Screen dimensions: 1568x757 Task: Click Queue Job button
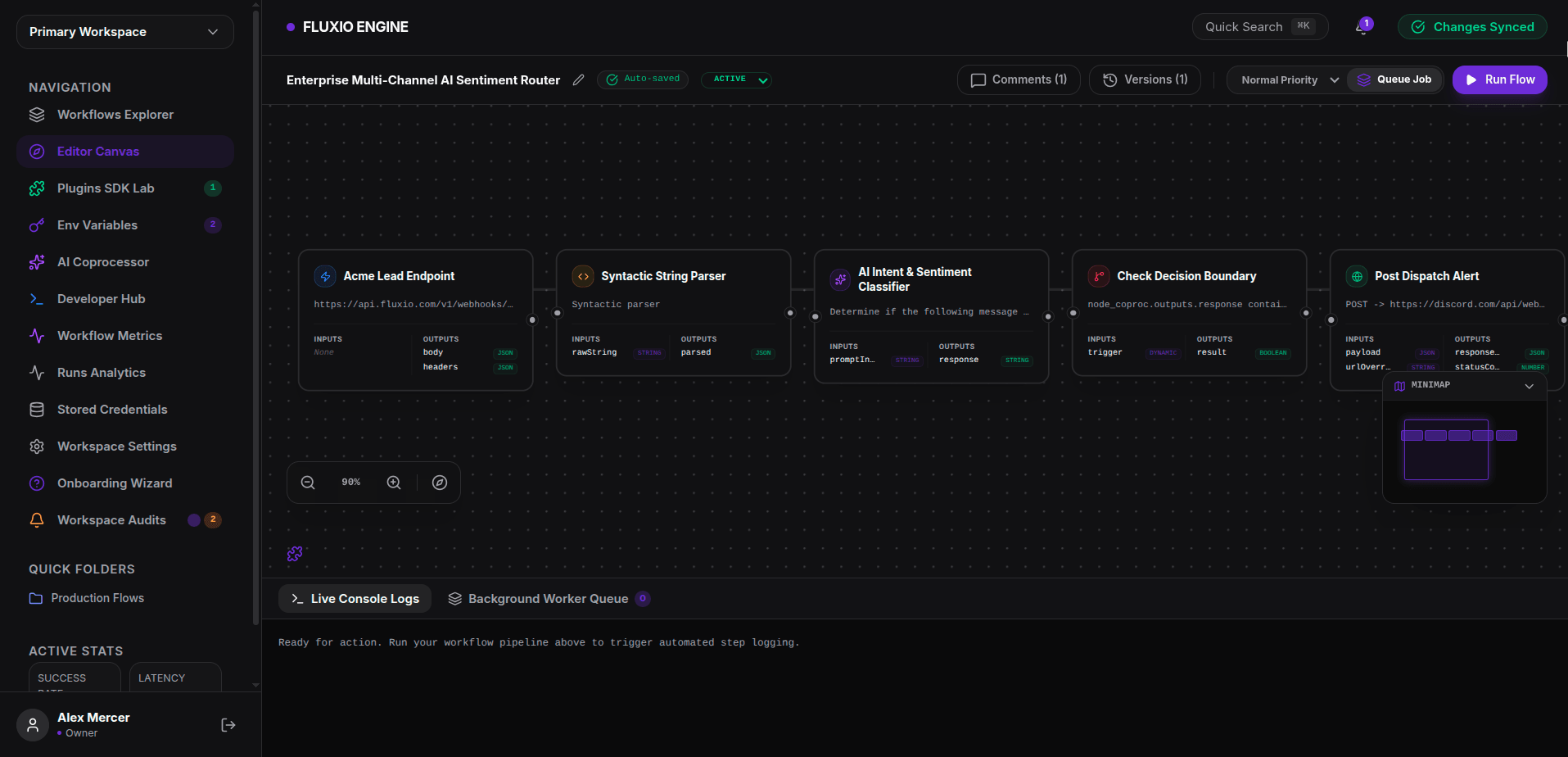pyautogui.click(x=1394, y=79)
